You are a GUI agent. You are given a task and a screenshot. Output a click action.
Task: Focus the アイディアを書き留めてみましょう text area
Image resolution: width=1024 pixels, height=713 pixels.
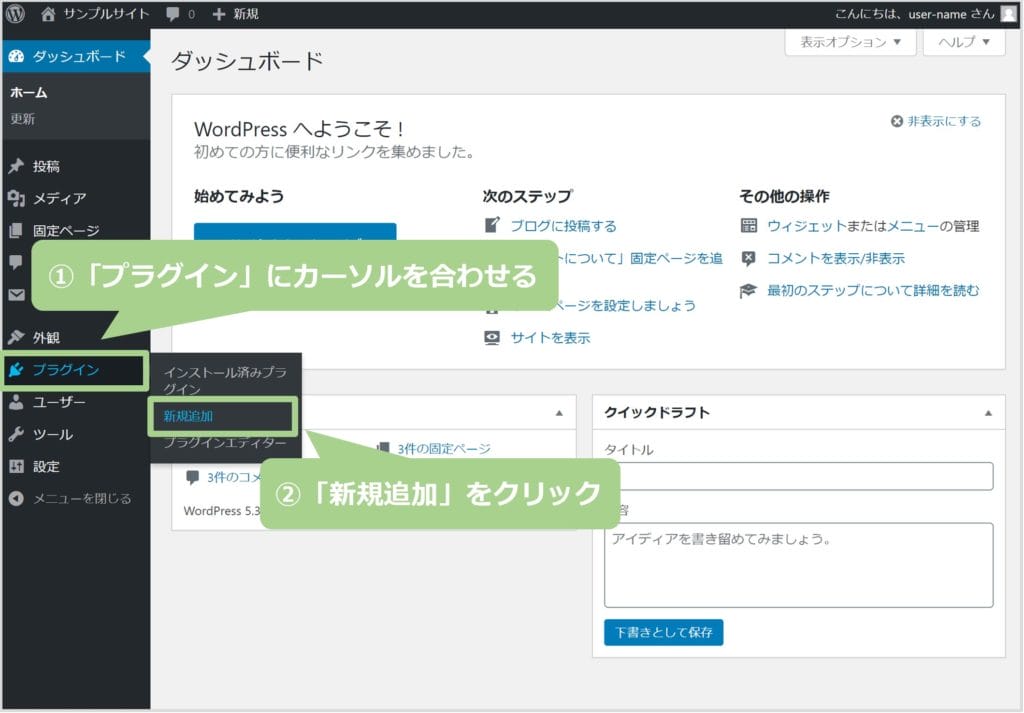point(799,565)
